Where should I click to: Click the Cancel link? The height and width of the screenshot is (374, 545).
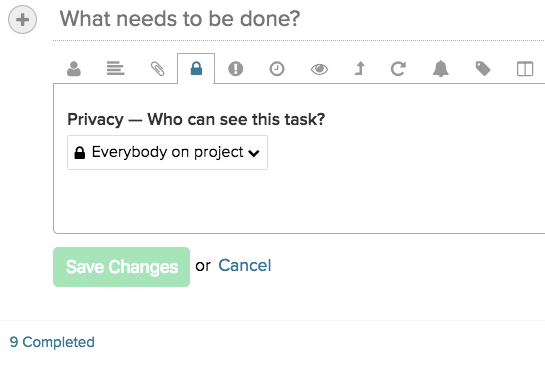(245, 266)
